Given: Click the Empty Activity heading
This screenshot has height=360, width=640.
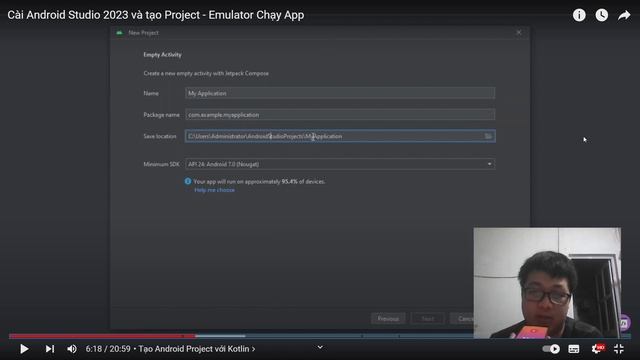Looking at the screenshot, I should coord(162,55).
